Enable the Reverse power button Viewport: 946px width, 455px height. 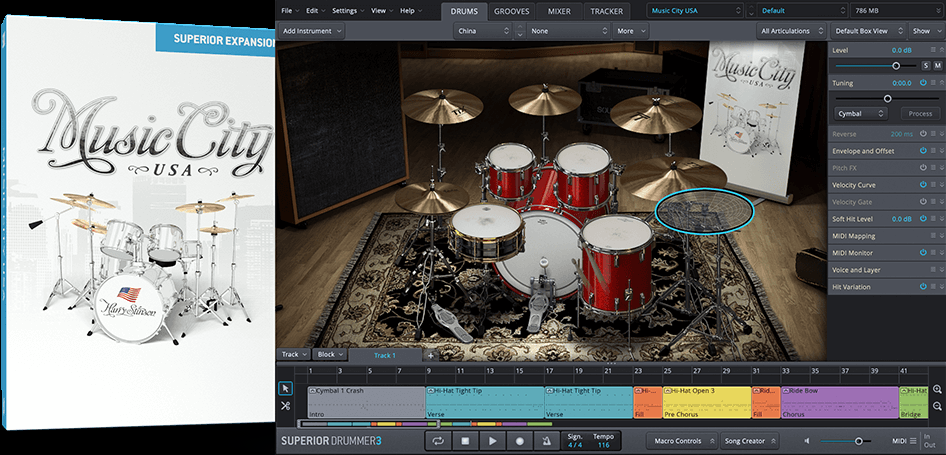coord(923,134)
